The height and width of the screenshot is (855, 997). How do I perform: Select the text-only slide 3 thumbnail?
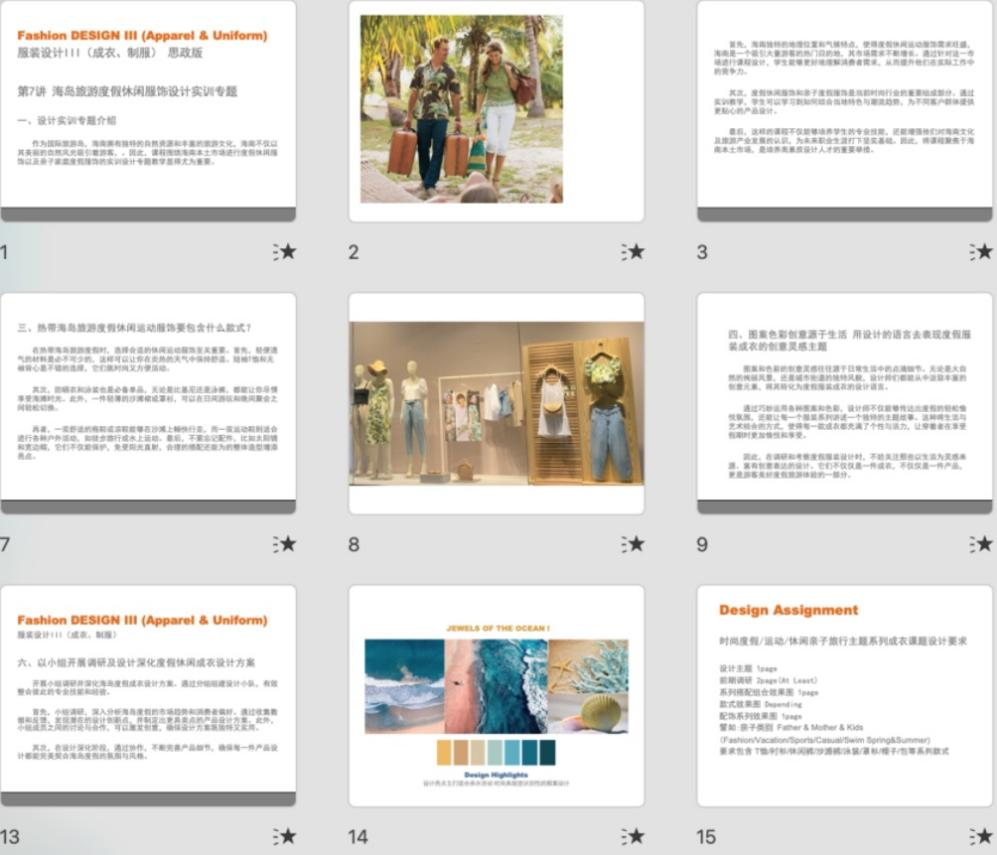pyautogui.click(x=844, y=110)
